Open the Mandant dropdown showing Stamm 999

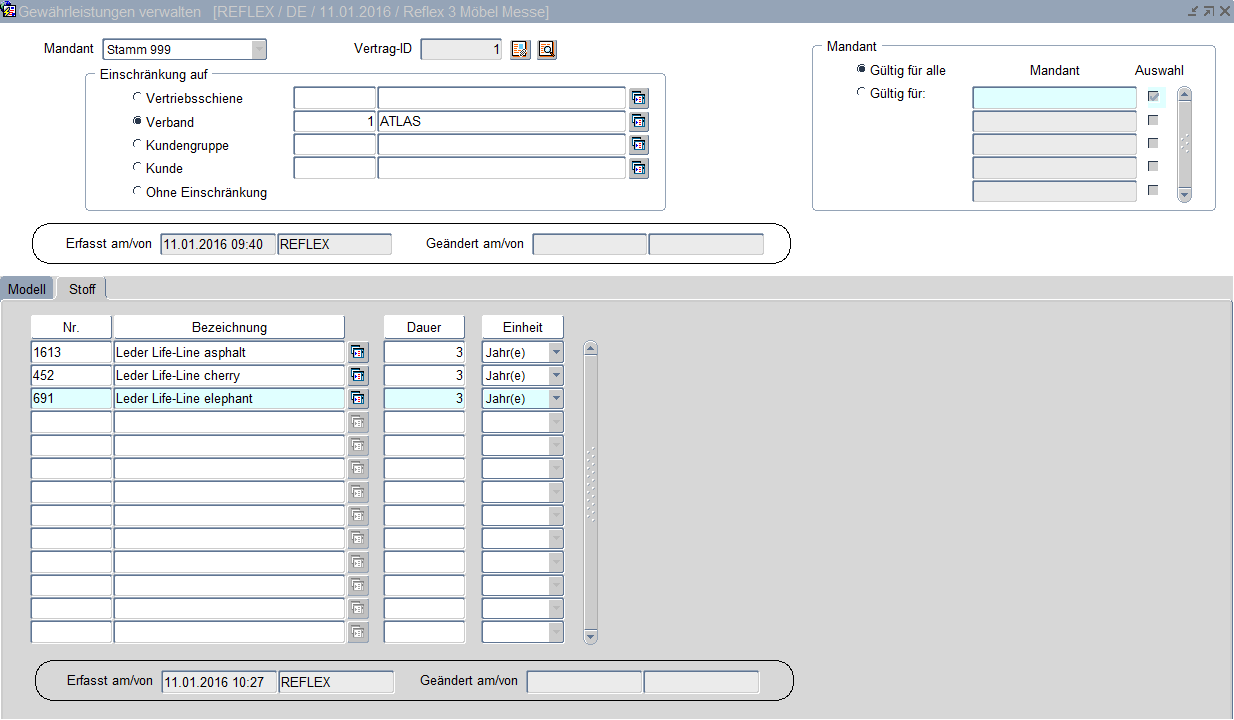(x=259, y=50)
